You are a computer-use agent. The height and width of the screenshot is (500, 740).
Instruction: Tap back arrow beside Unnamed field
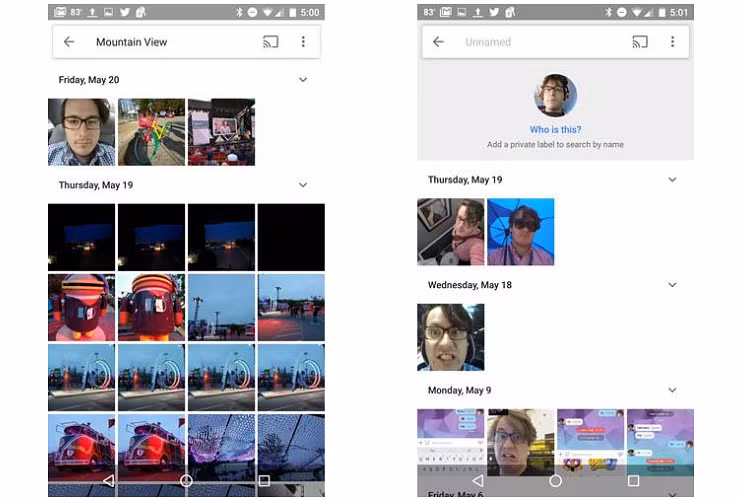click(x=438, y=42)
